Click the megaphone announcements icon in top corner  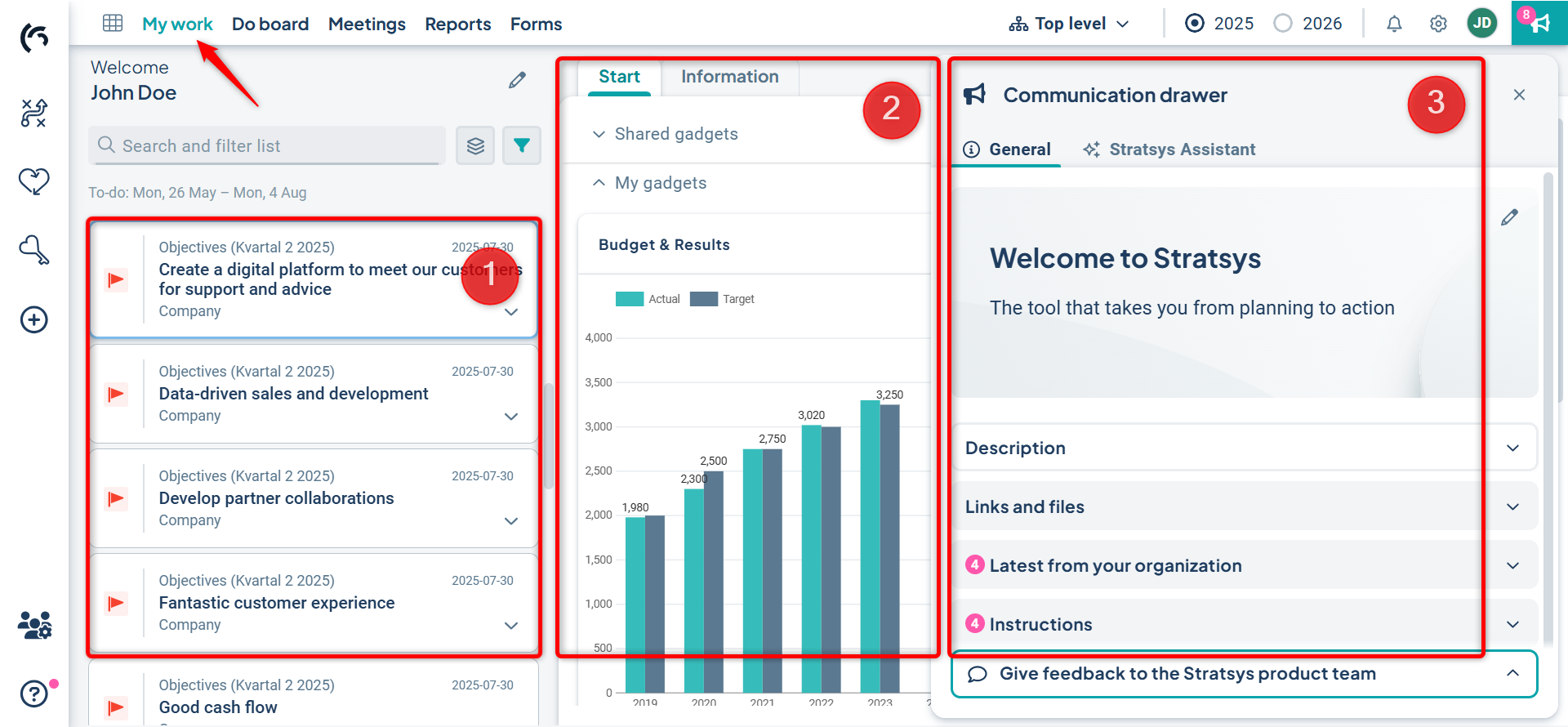(x=1539, y=23)
